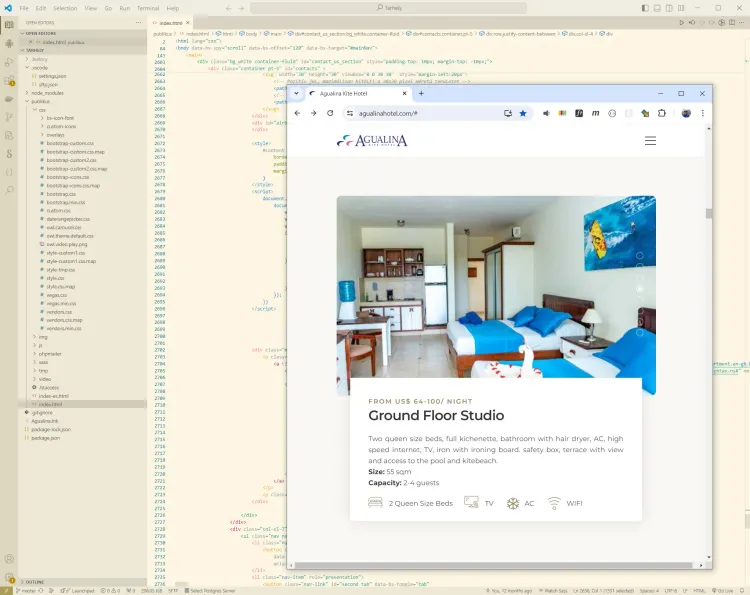Open the Chrome three-dot menu
This screenshot has height=595, width=750.
702,113
